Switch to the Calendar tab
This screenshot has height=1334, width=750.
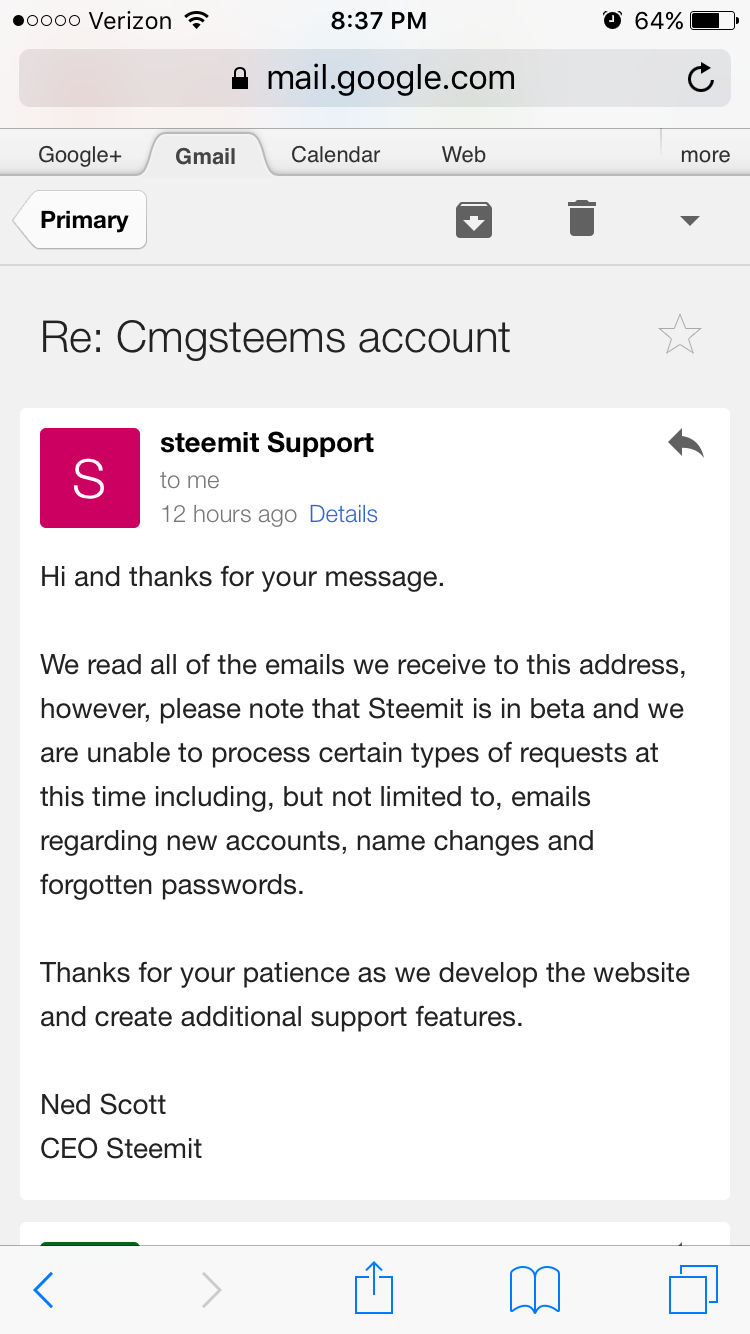click(x=335, y=154)
